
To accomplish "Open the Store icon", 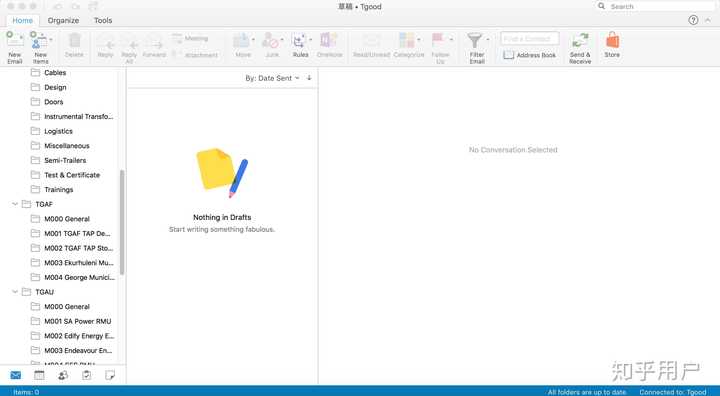I will pos(612,40).
